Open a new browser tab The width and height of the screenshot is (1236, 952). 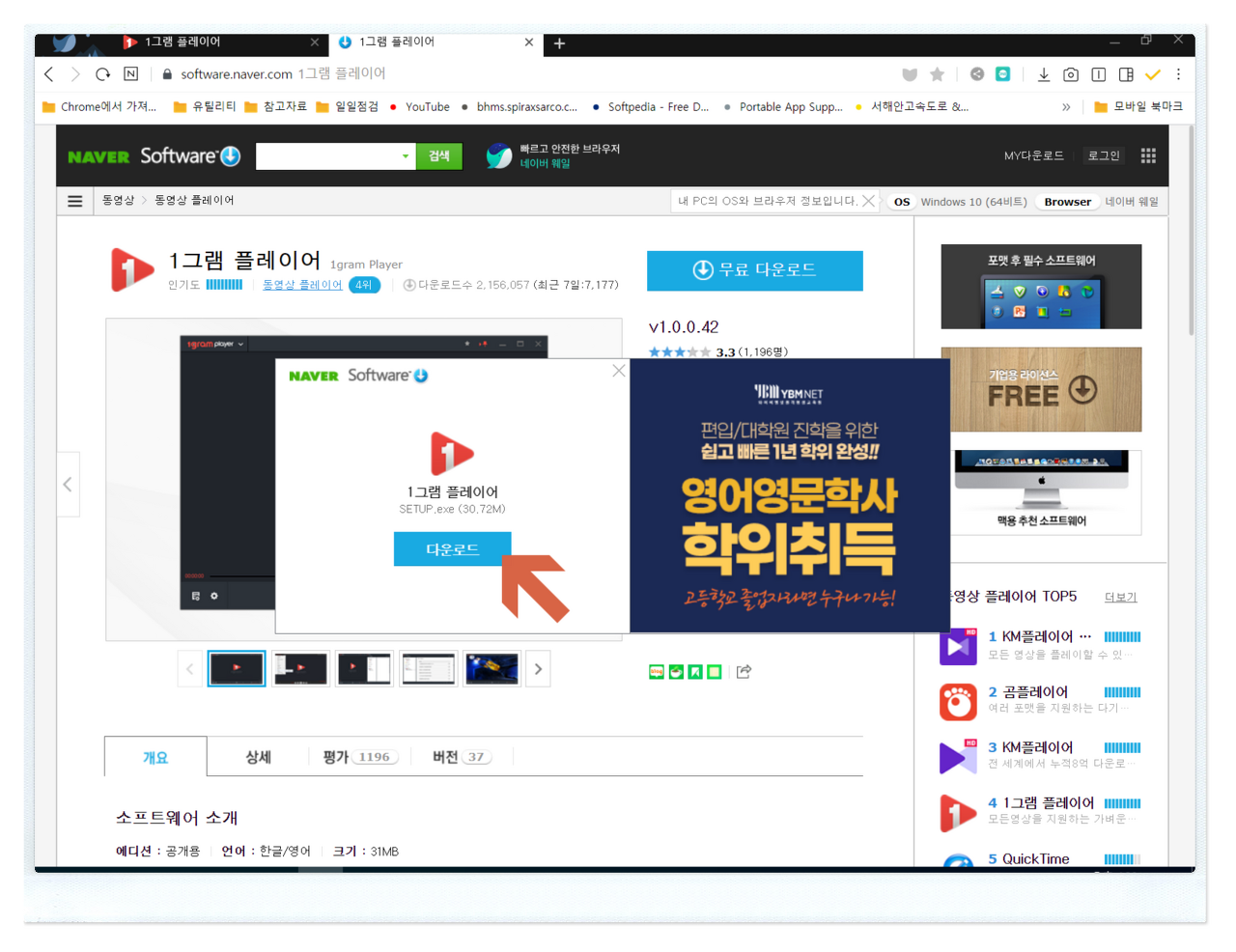coord(559,43)
